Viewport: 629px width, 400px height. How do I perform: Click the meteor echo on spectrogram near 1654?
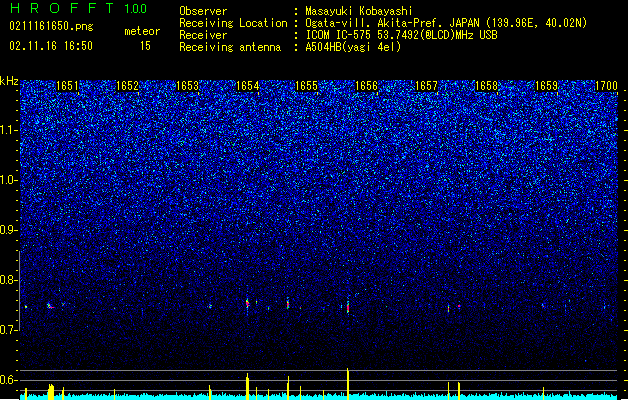[248, 304]
